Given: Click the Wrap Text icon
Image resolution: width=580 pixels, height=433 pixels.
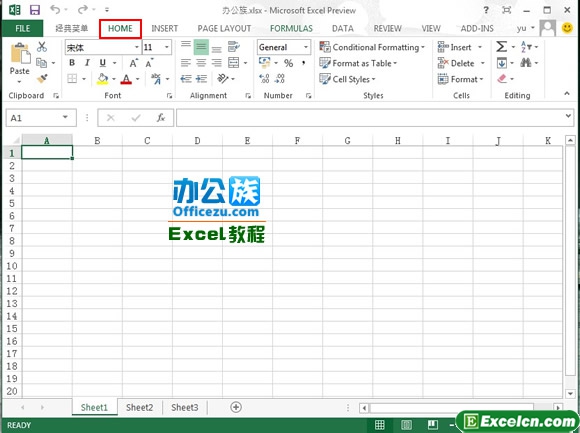Looking at the screenshot, I should [x=233, y=47].
